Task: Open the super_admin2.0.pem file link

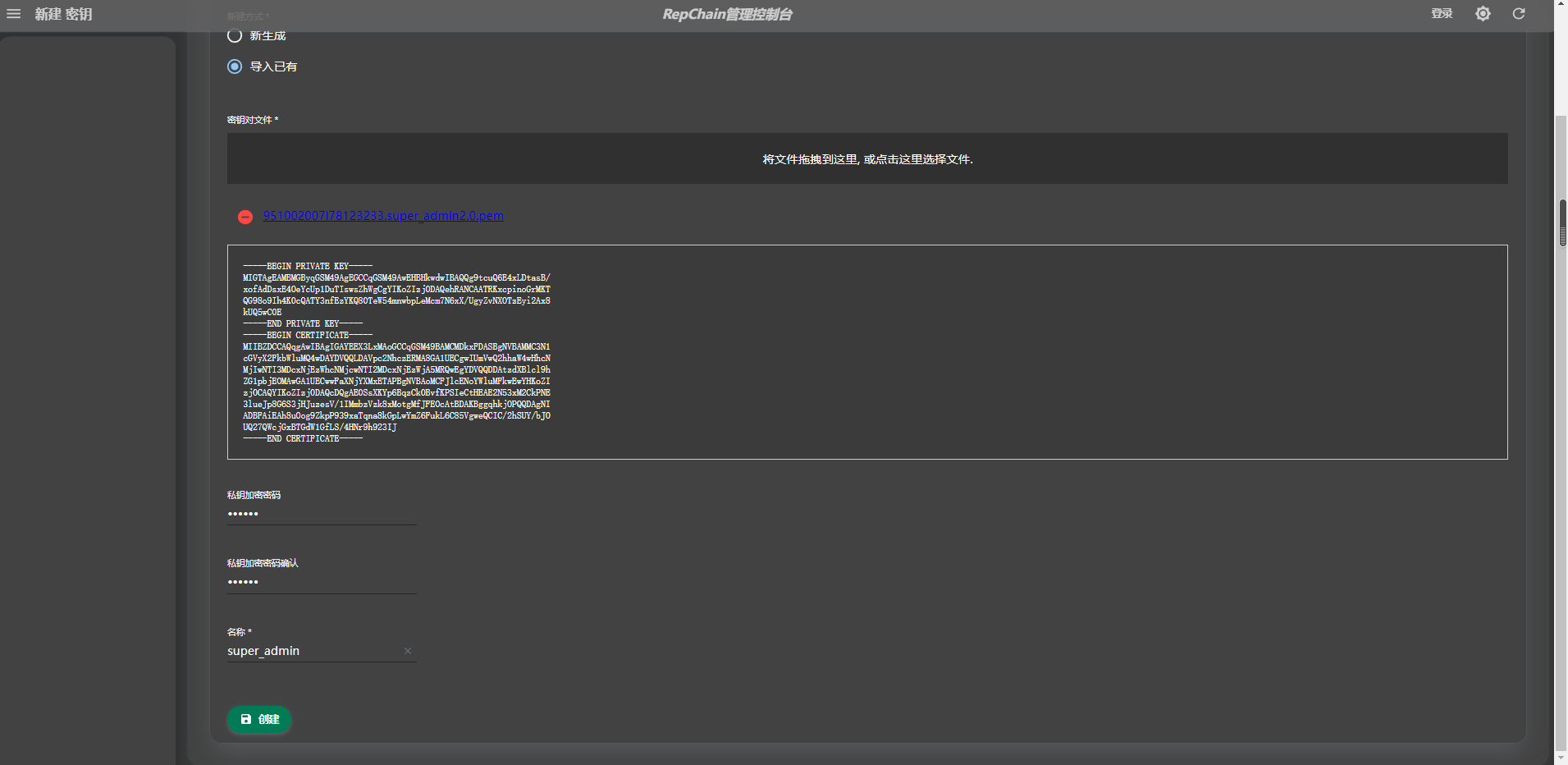Action: pyautogui.click(x=383, y=216)
